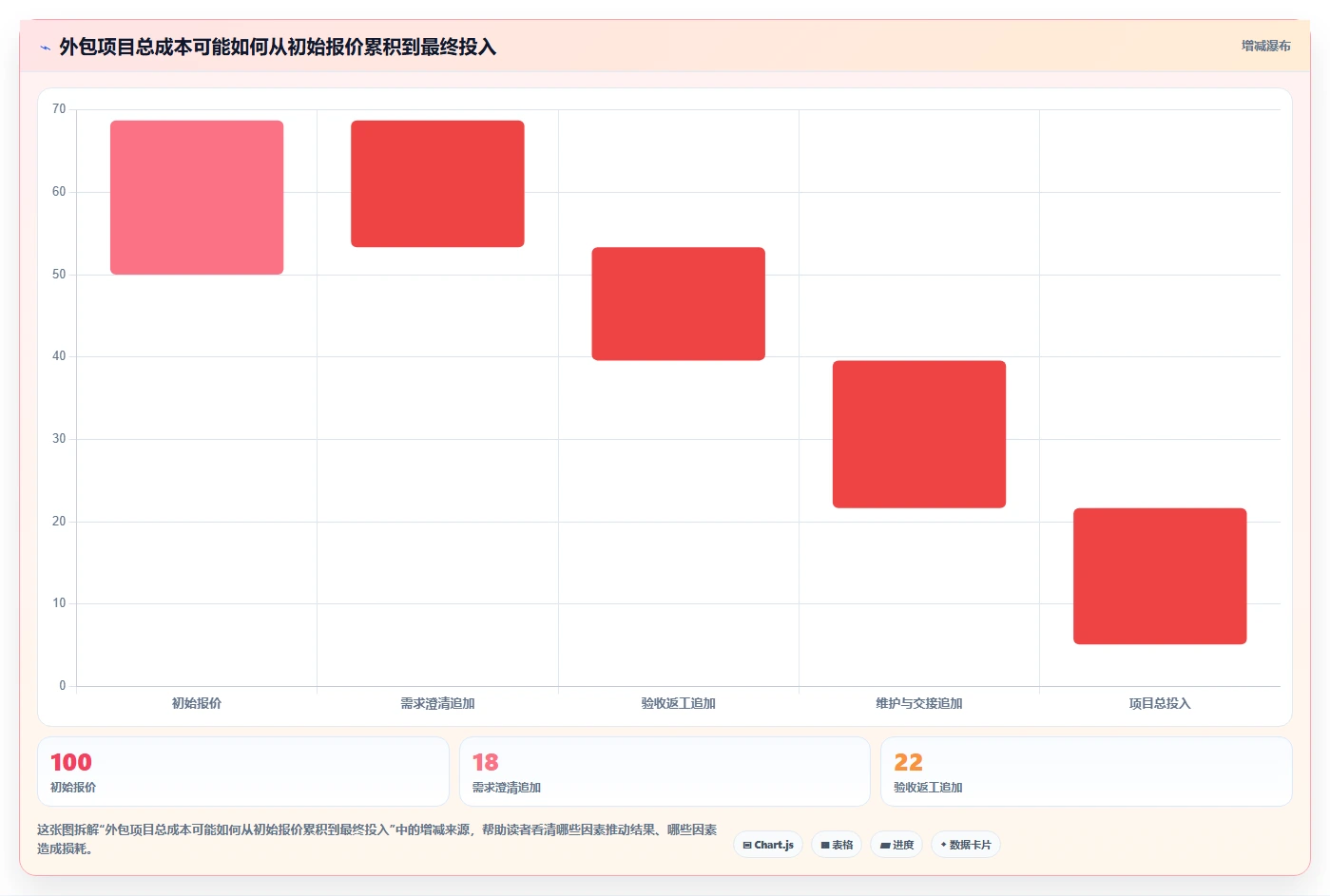Screen dimensions: 1330x896
Task: Click the lightning icon beside the chart title
Action: pos(45,48)
